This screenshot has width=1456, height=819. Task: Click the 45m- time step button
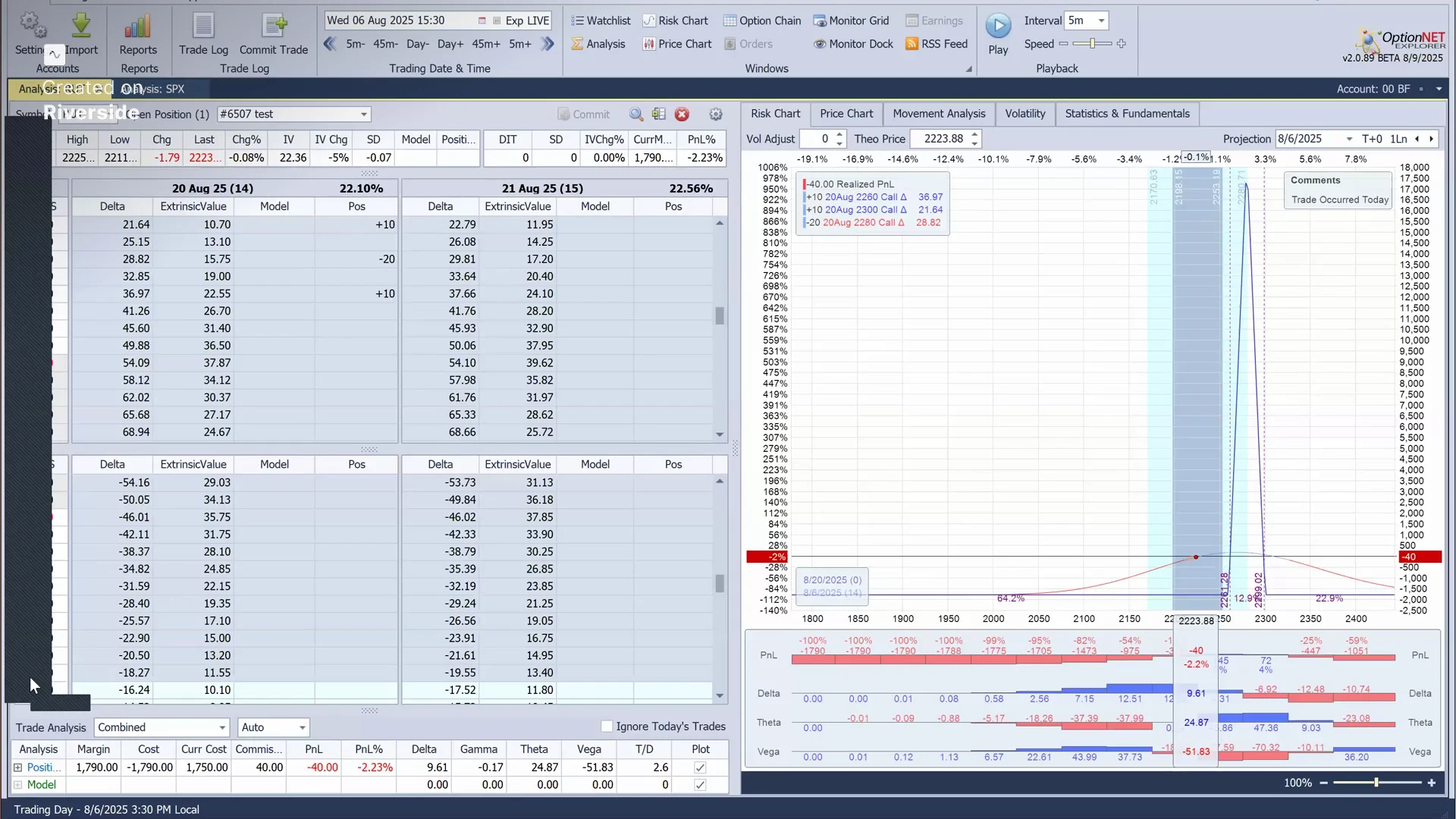click(x=385, y=44)
